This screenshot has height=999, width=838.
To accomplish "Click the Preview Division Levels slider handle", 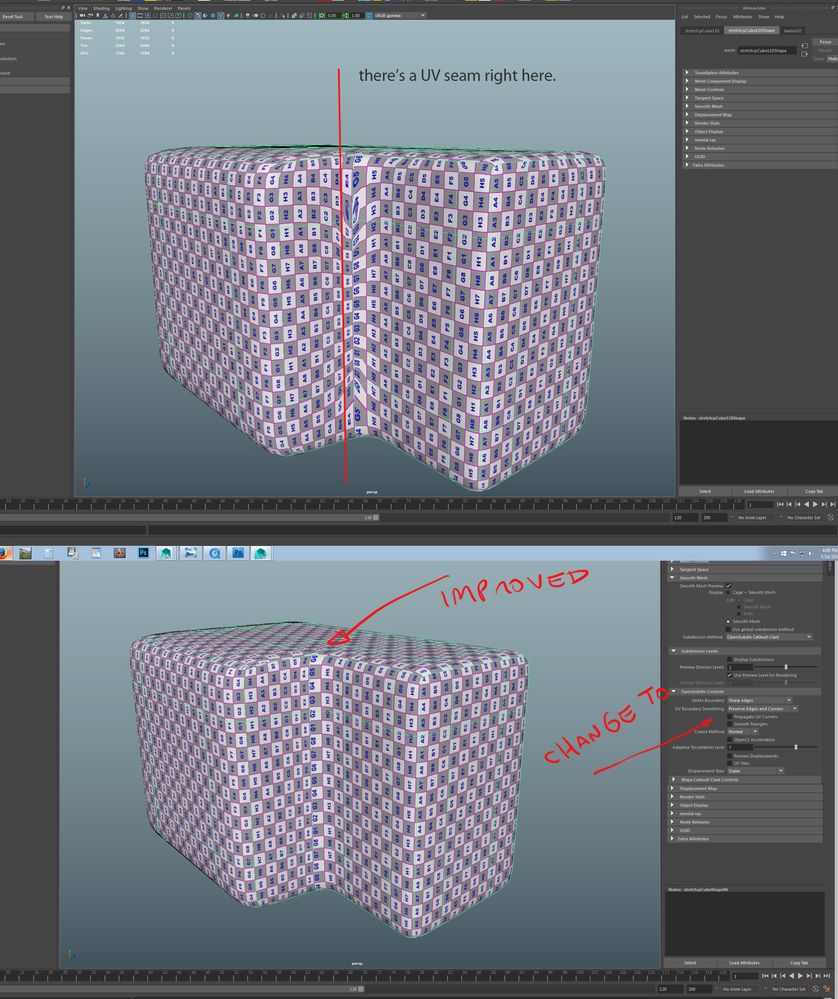I will [786, 667].
